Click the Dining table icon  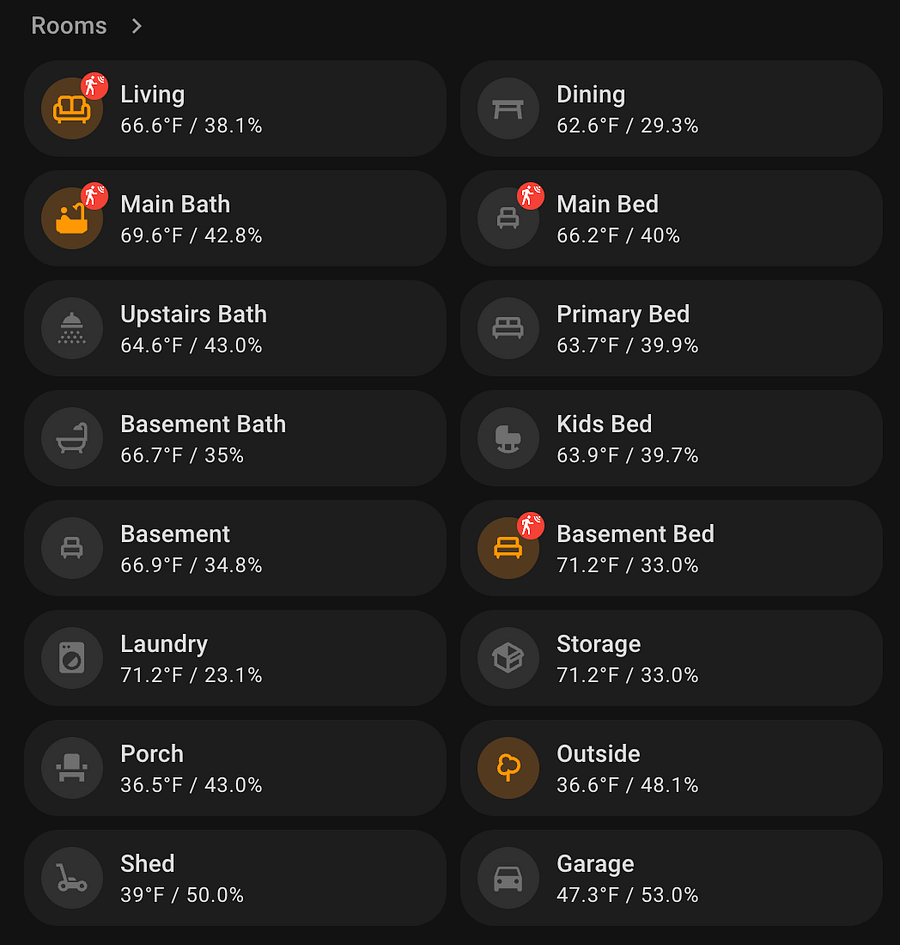tap(508, 109)
